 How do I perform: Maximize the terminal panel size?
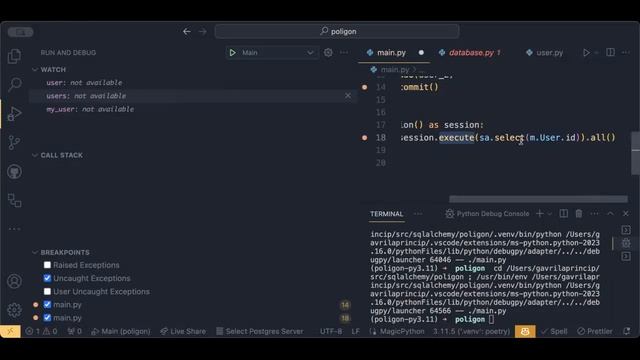610,213
